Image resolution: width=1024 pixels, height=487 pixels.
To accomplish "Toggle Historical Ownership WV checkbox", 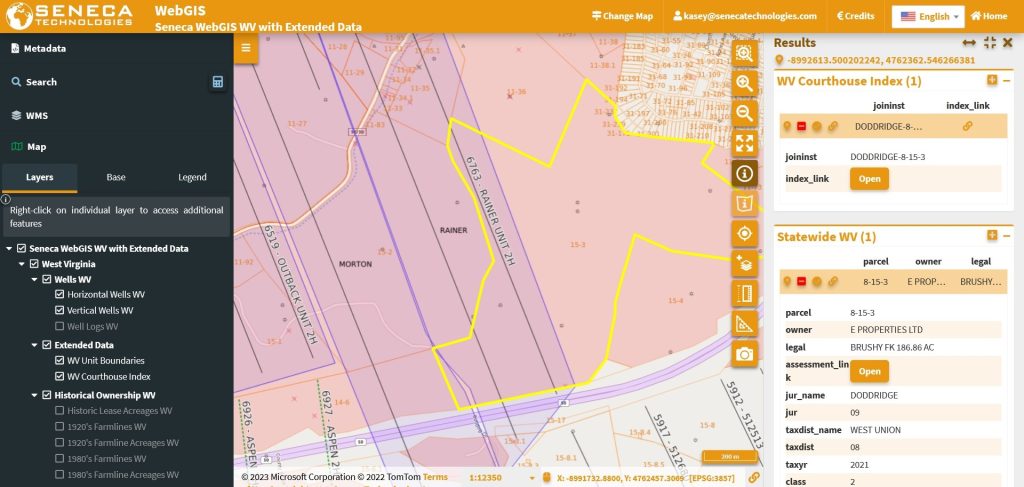I will 46,395.
